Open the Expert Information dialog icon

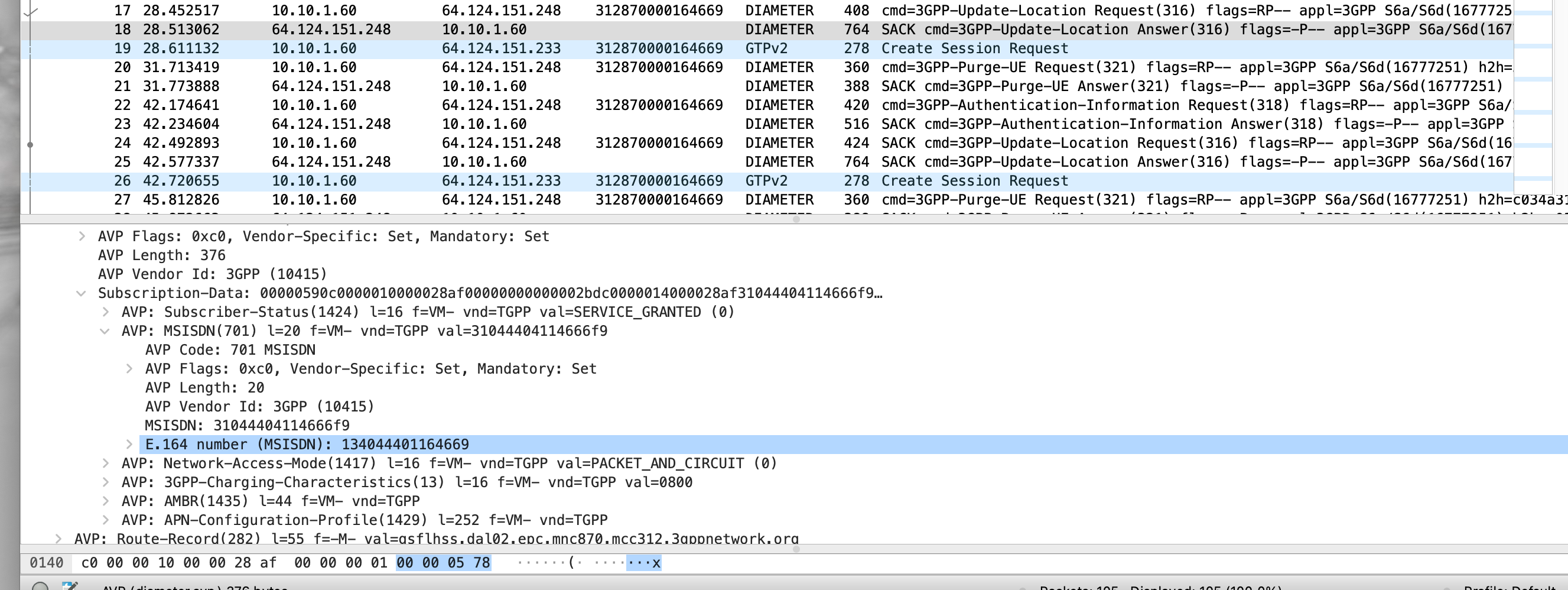40,588
